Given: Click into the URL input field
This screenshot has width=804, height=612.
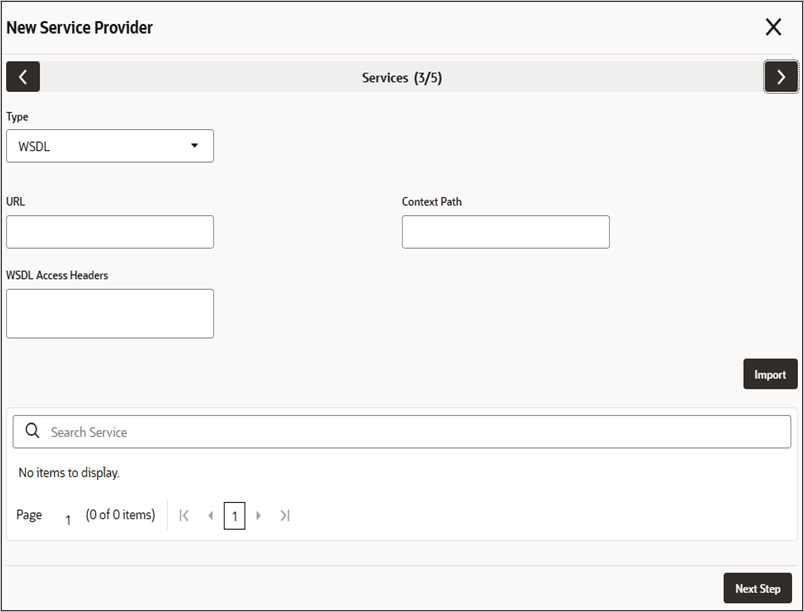Looking at the screenshot, I should click(x=110, y=232).
